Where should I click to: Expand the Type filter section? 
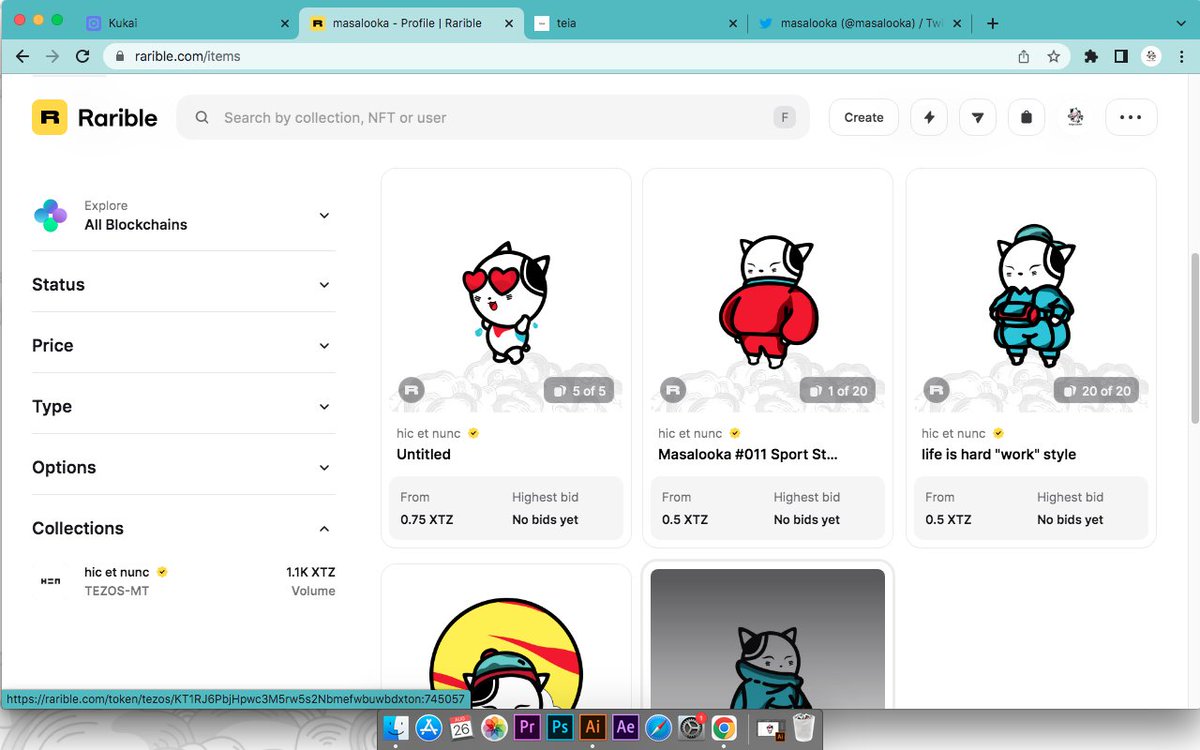point(183,407)
